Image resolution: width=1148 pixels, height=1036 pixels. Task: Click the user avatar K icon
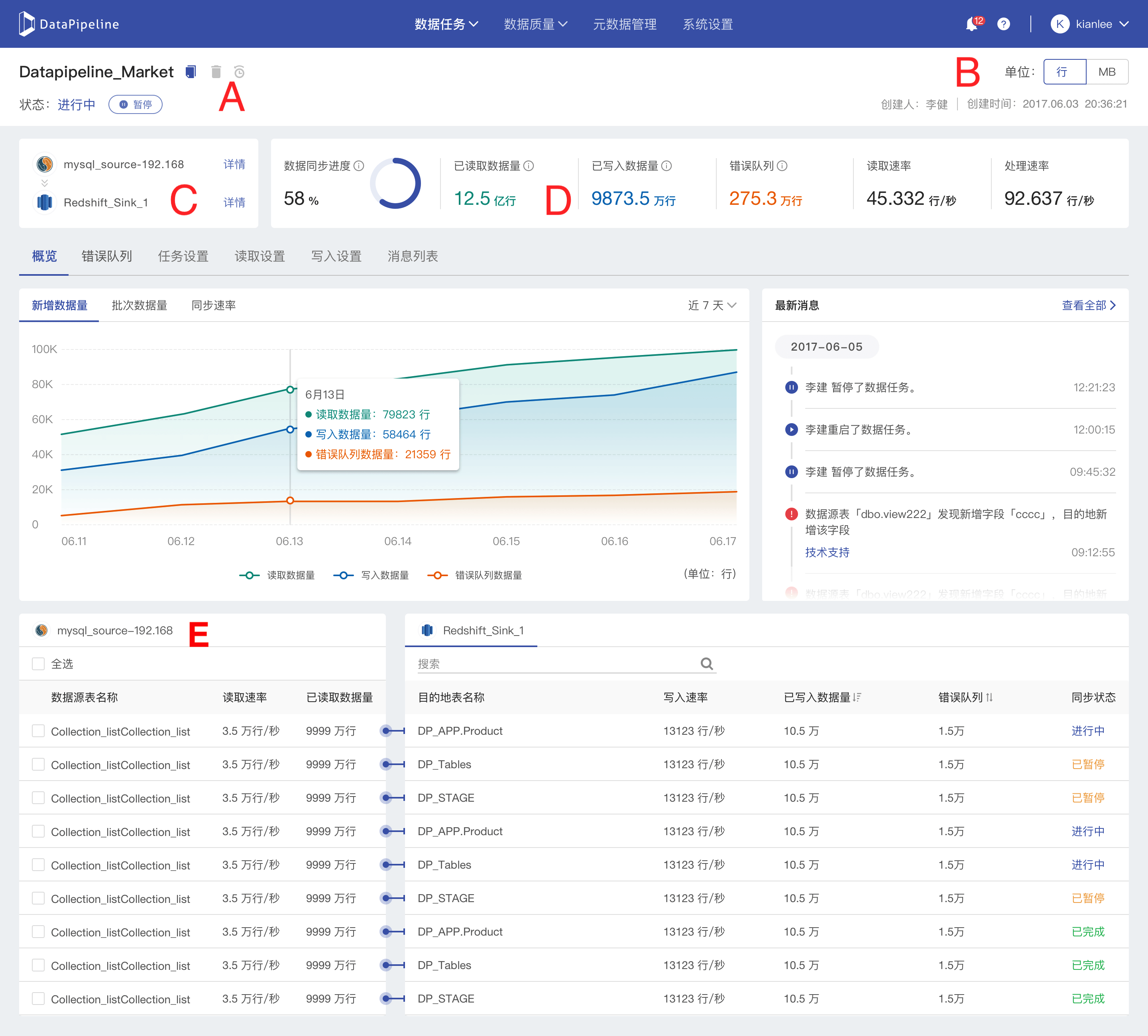click(1060, 24)
